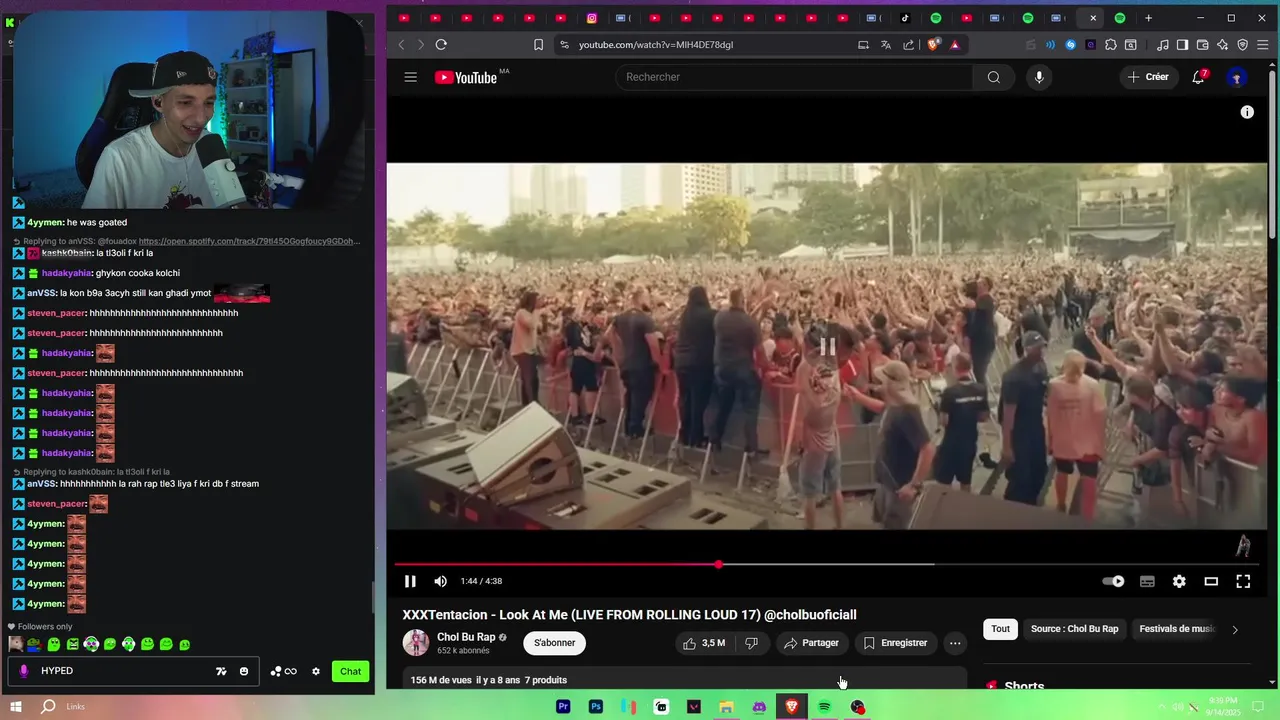Click the Partager share button
The height and width of the screenshot is (720, 1280).
tap(811, 643)
